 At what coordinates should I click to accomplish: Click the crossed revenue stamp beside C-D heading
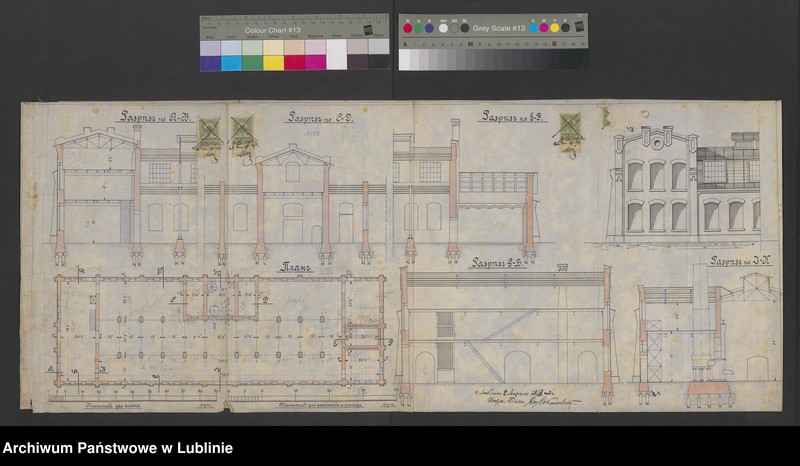click(242, 135)
